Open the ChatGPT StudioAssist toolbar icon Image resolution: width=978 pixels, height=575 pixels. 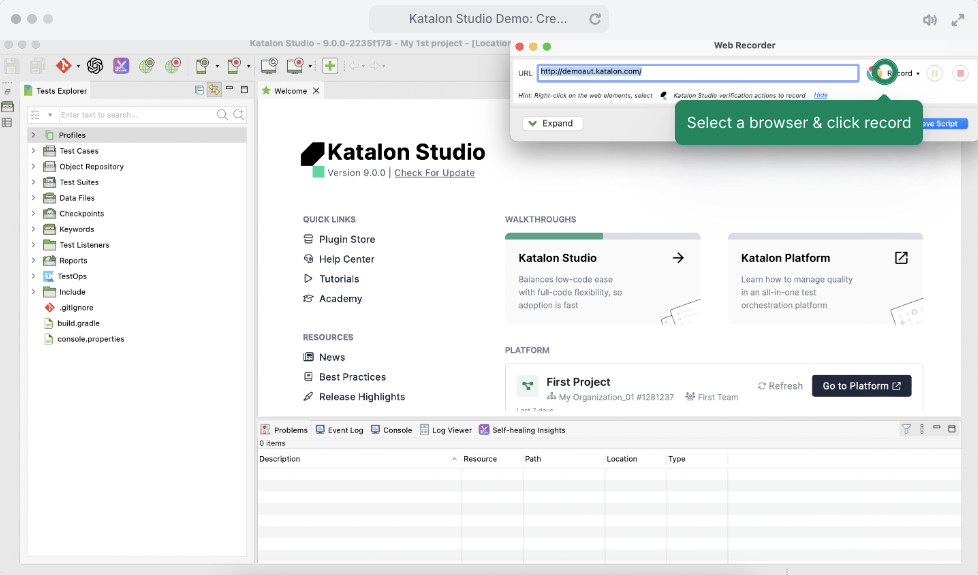95,65
